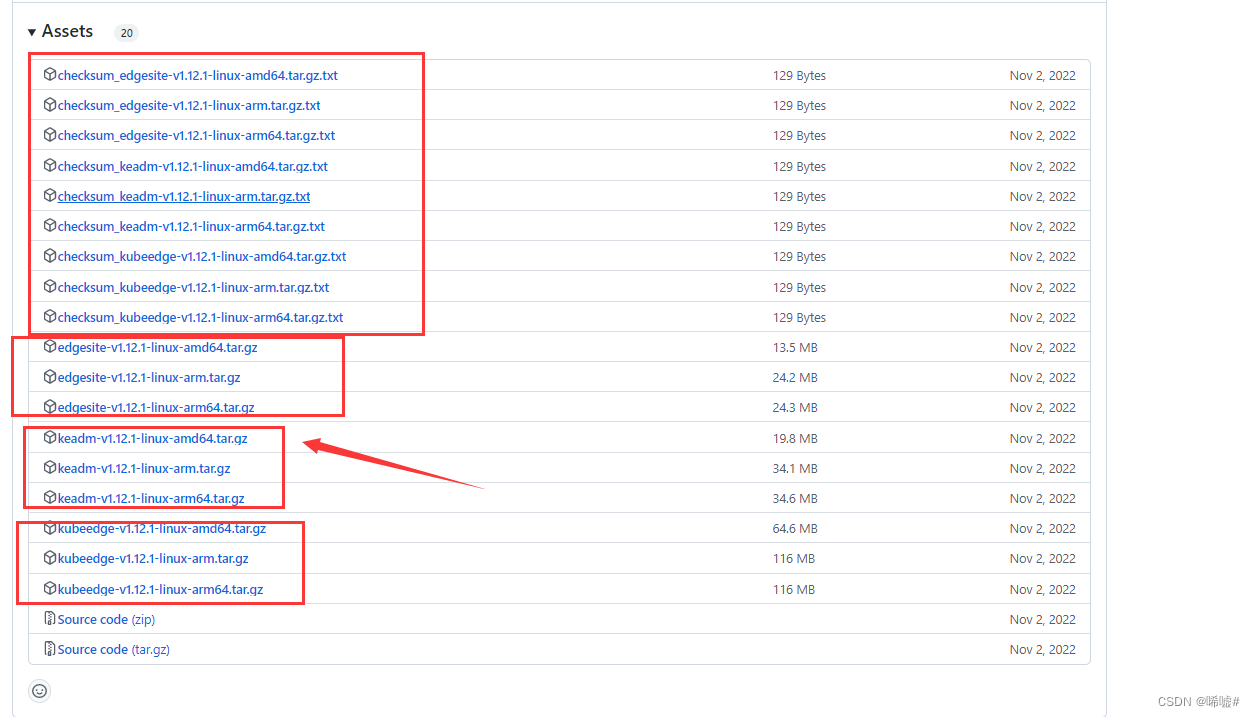Viewport: 1255px width, 717px height.
Task: Click Nov 2, 2022 date on Source code (tar.gz) row
Action: [1043, 649]
